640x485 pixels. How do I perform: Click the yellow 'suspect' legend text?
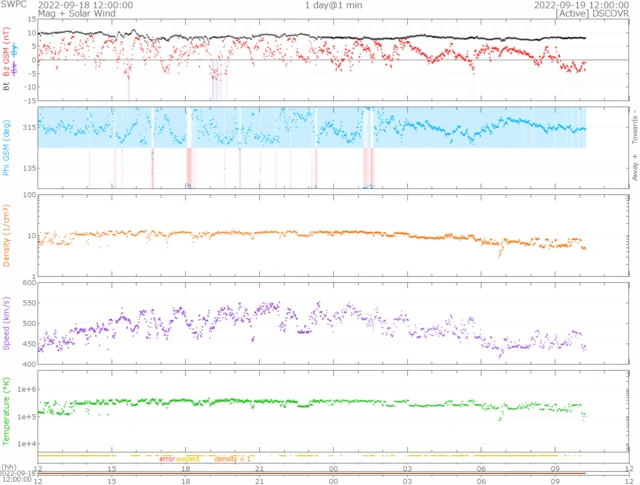188,458
